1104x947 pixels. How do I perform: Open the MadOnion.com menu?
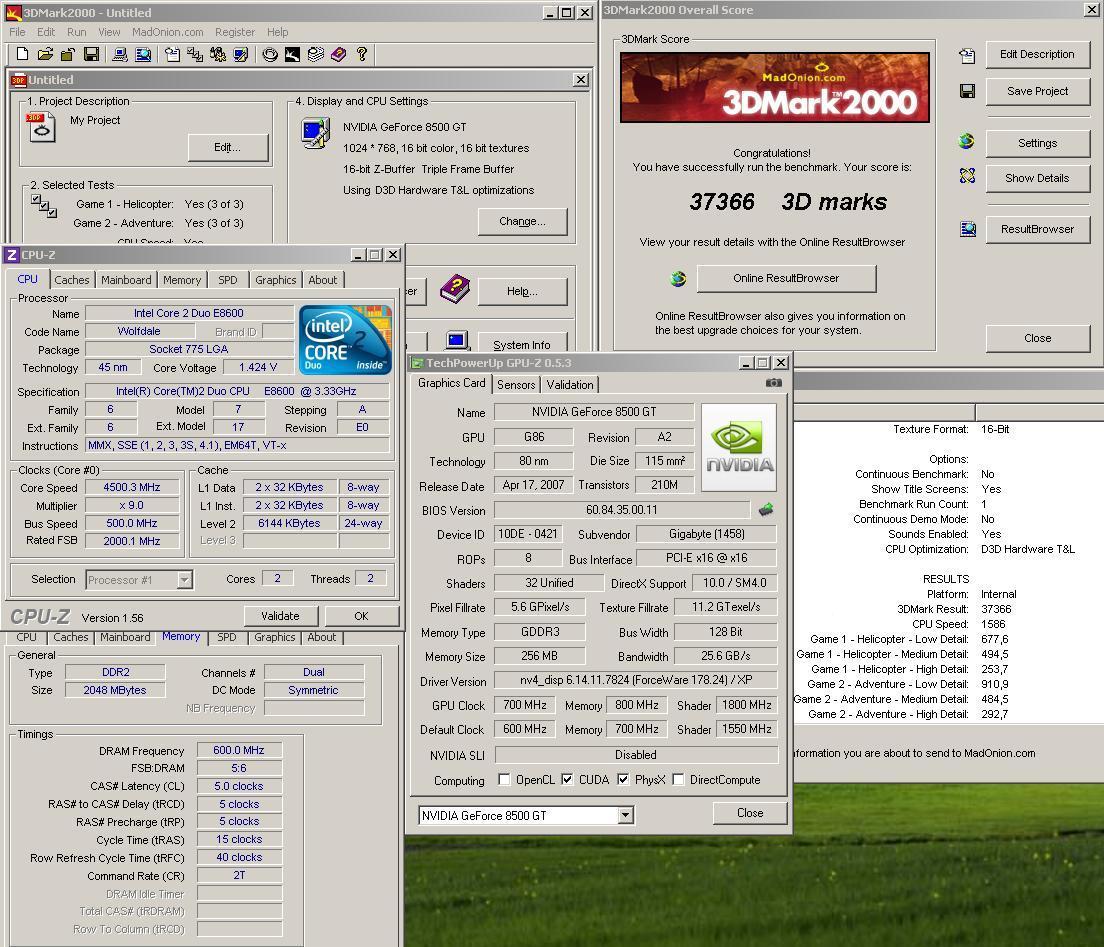coord(168,32)
